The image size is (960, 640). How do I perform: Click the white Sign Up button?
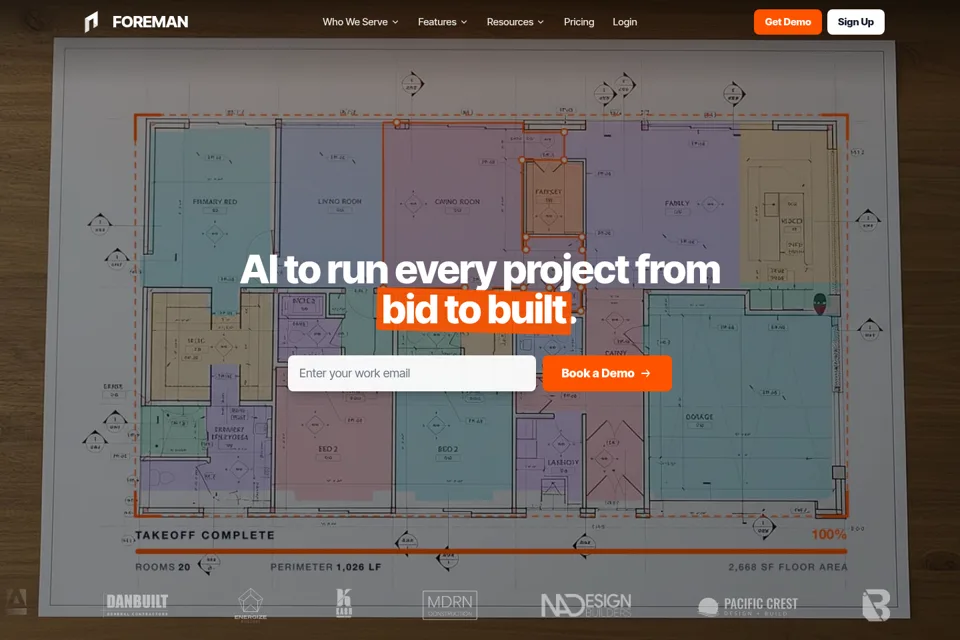[855, 22]
